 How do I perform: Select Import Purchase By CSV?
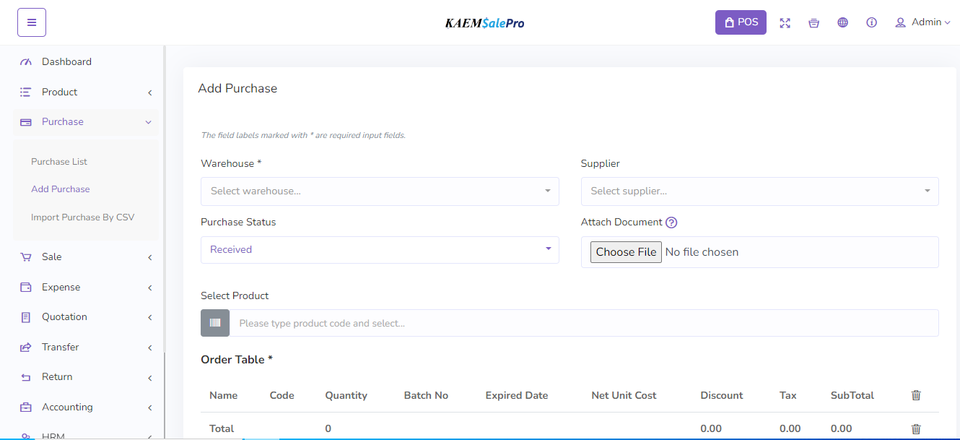tap(82, 217)
